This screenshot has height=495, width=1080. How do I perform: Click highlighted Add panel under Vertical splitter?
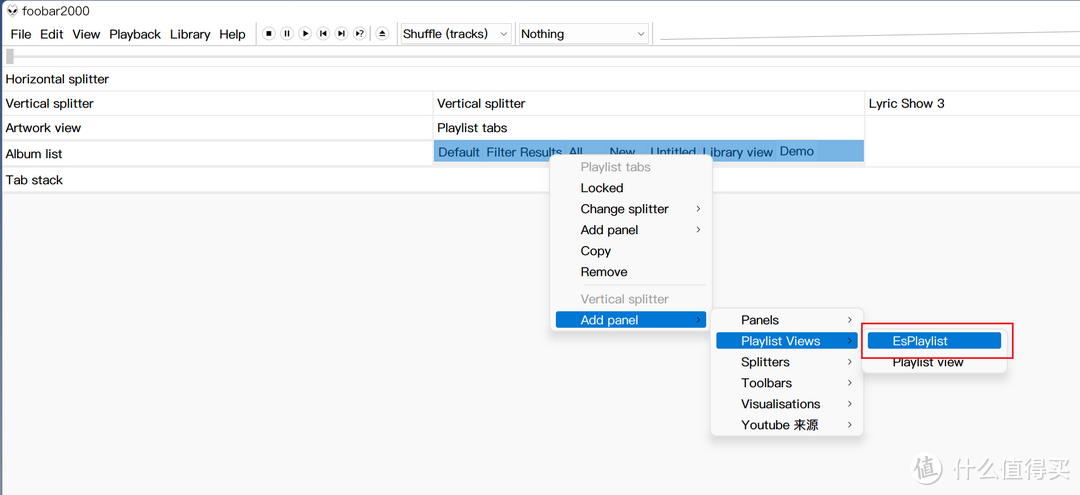tap(631, 319)
